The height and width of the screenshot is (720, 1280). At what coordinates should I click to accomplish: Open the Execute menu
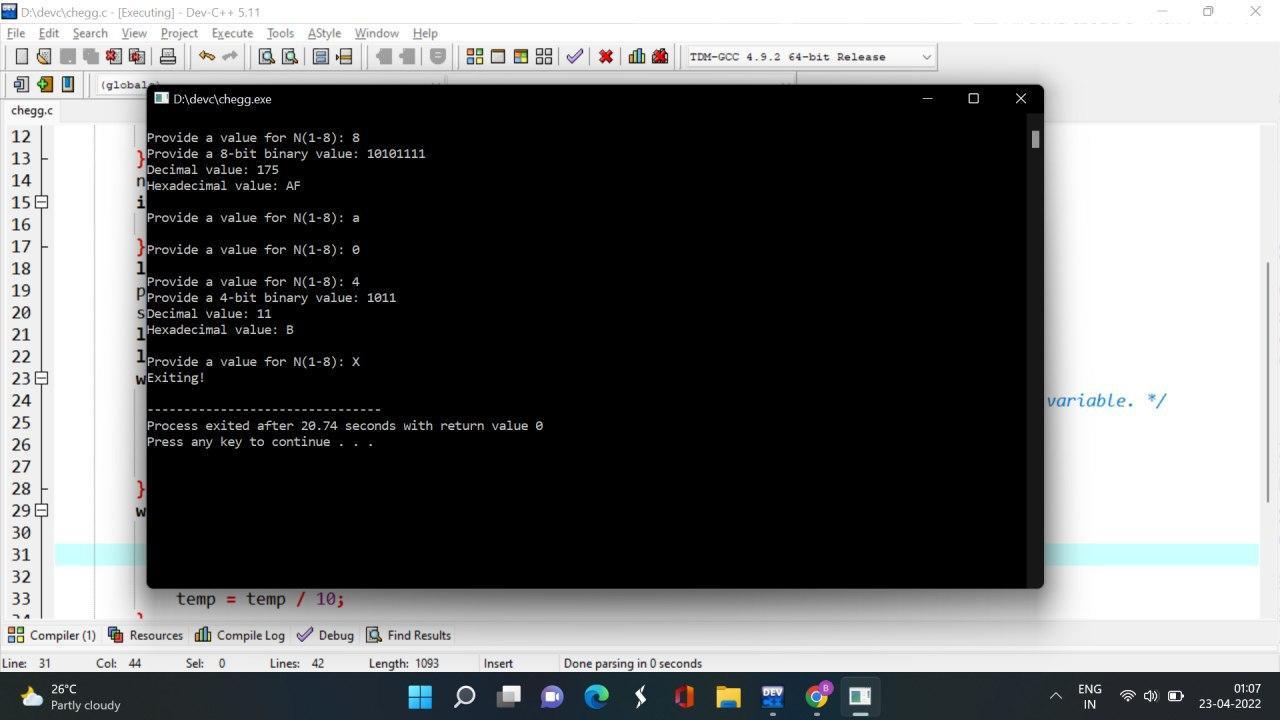[x=232, y=33]
